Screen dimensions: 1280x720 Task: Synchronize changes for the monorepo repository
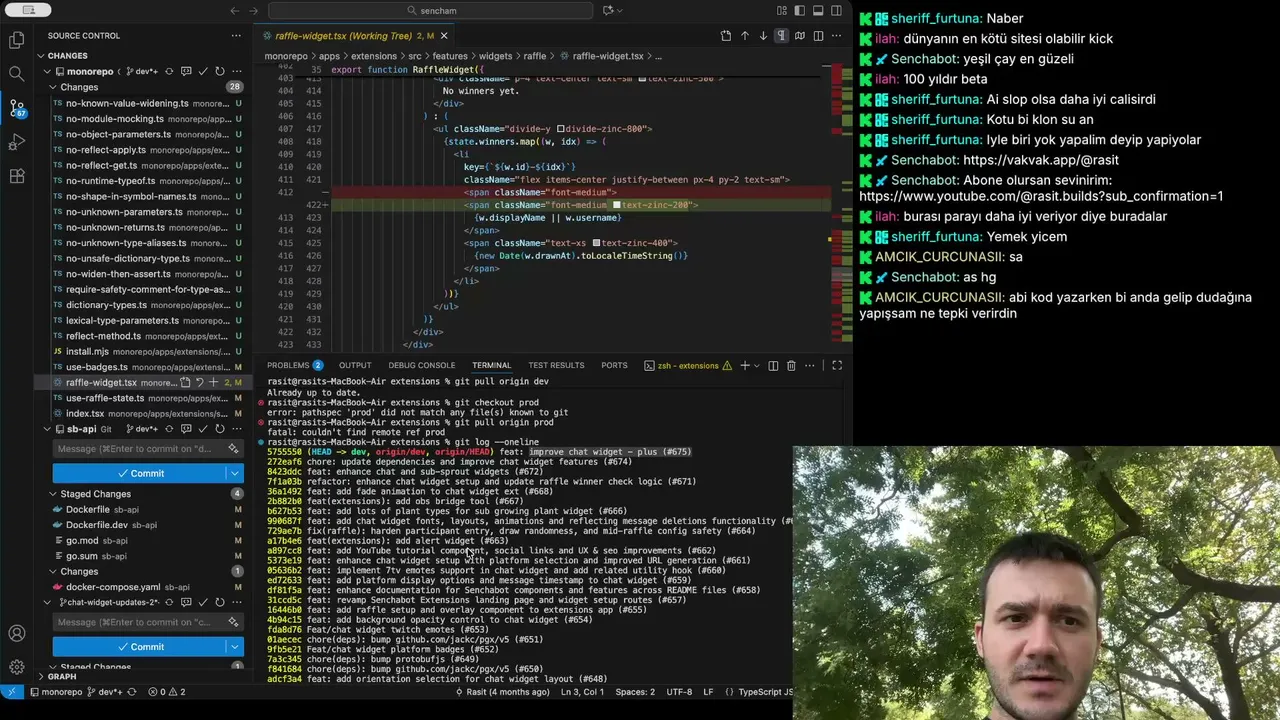tap(169, 72)
